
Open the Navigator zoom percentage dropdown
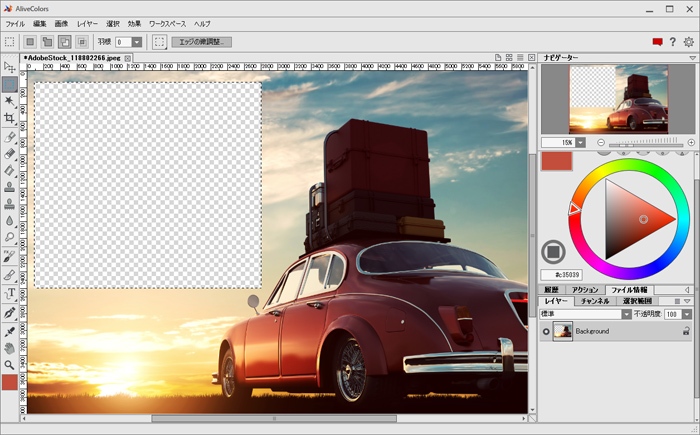(580, 142)
